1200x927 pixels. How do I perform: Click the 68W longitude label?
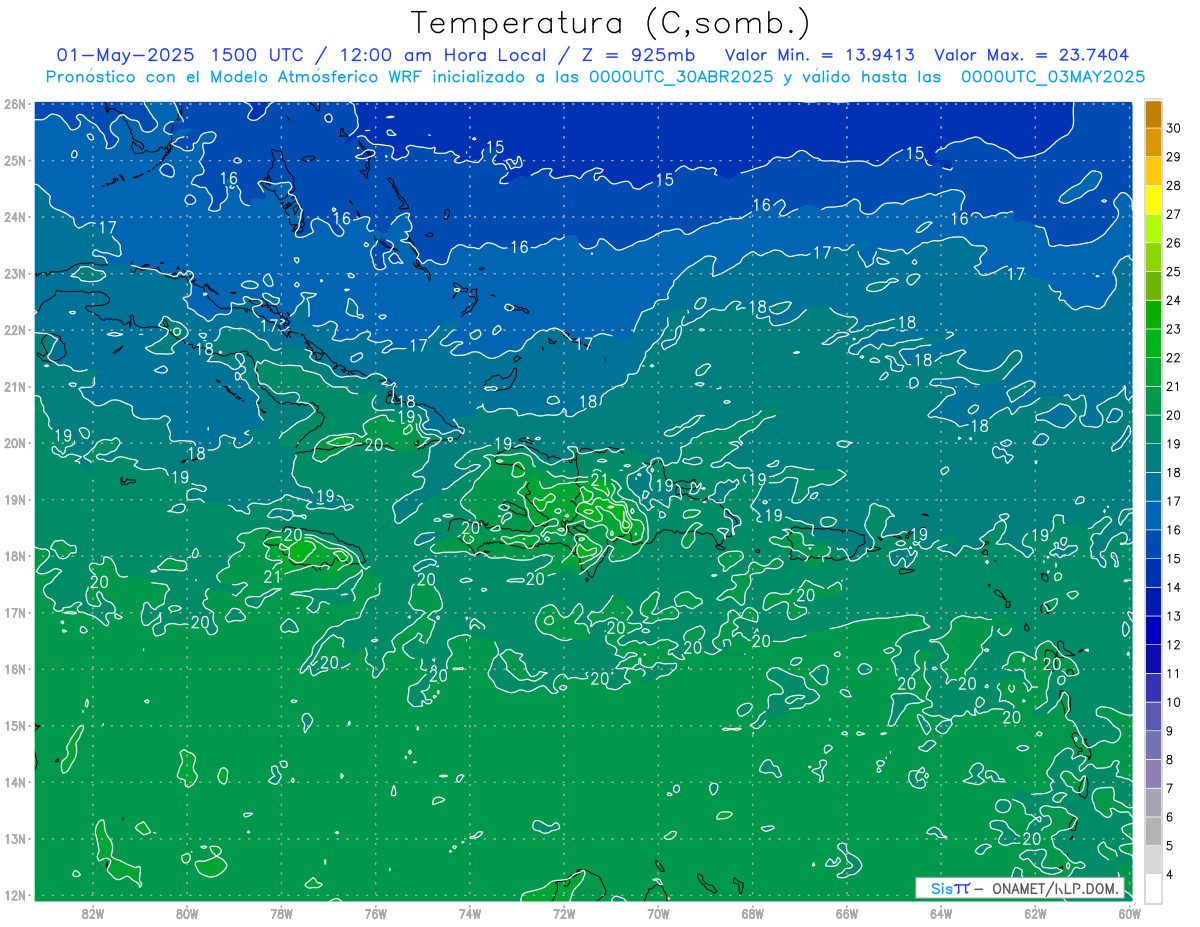(x=753, y=913)
